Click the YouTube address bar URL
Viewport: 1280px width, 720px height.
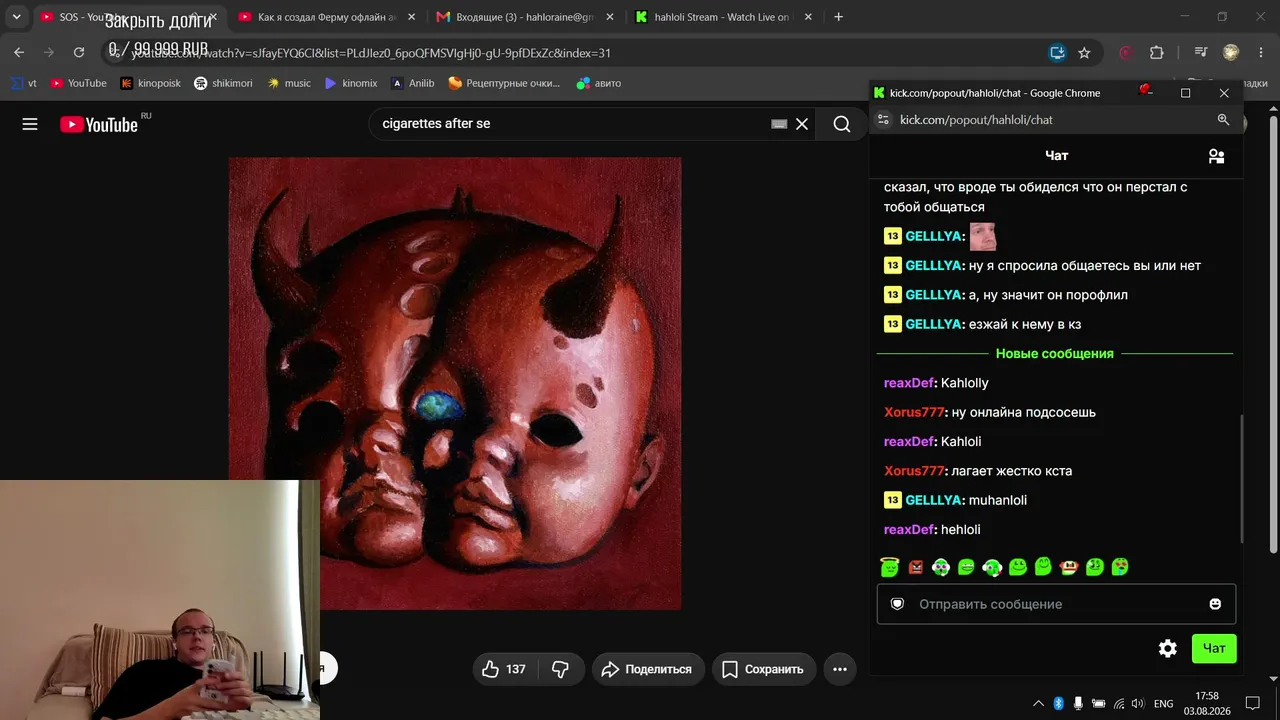tap(370, 53)
